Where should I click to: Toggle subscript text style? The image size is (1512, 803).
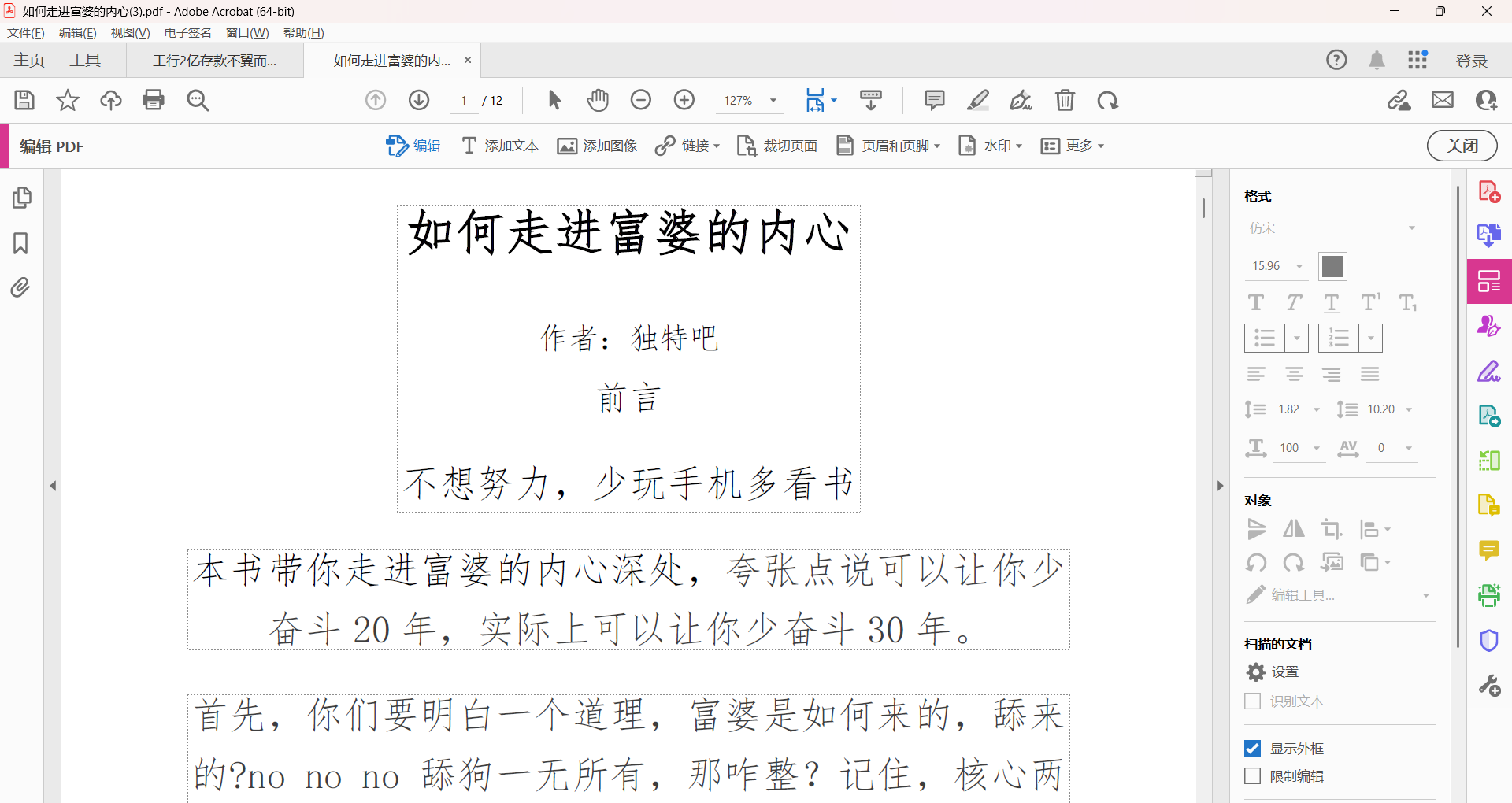1408,303
